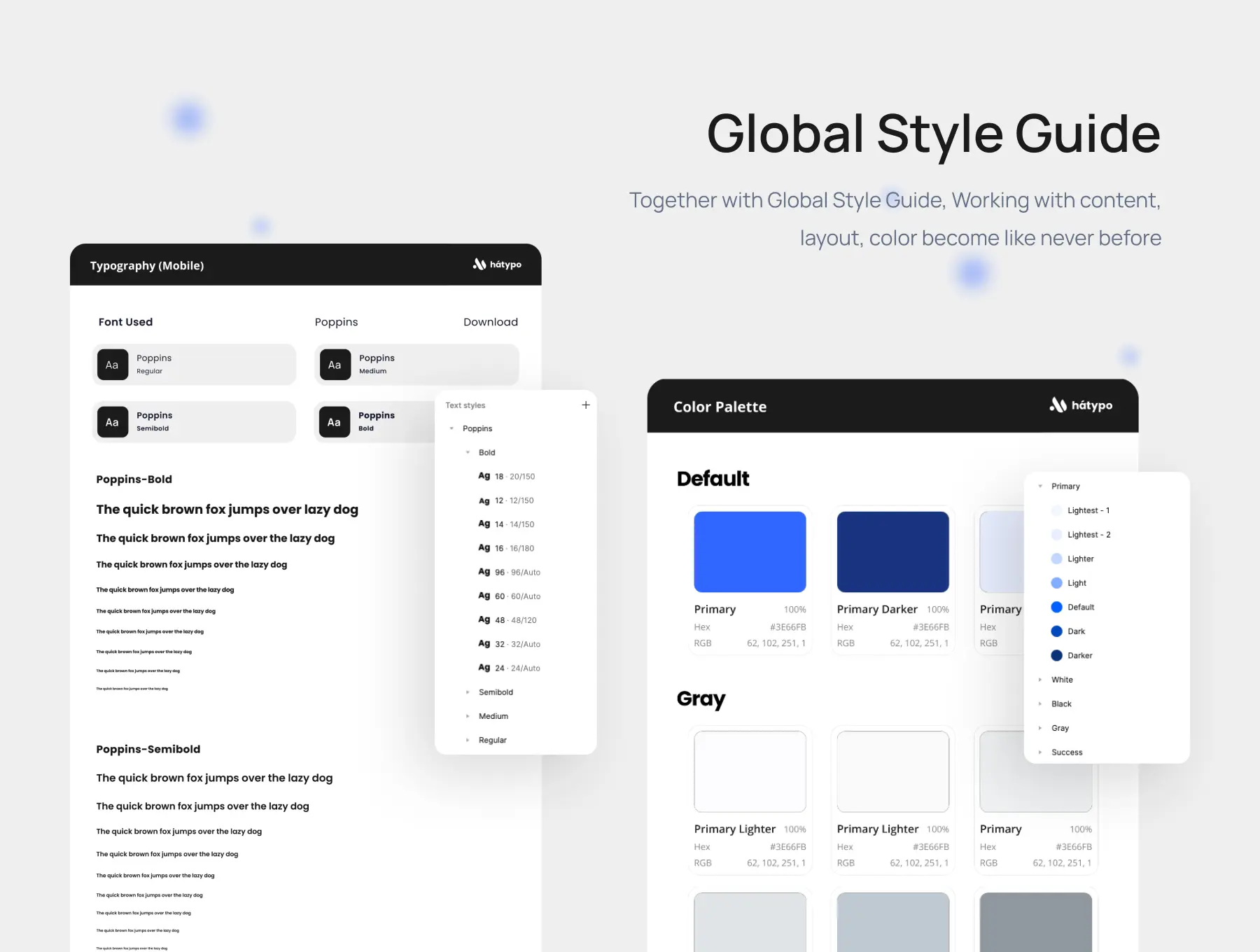Click the Aa icon for Poppins Bold
The image size is (1260, 952).
coord(334,422)
